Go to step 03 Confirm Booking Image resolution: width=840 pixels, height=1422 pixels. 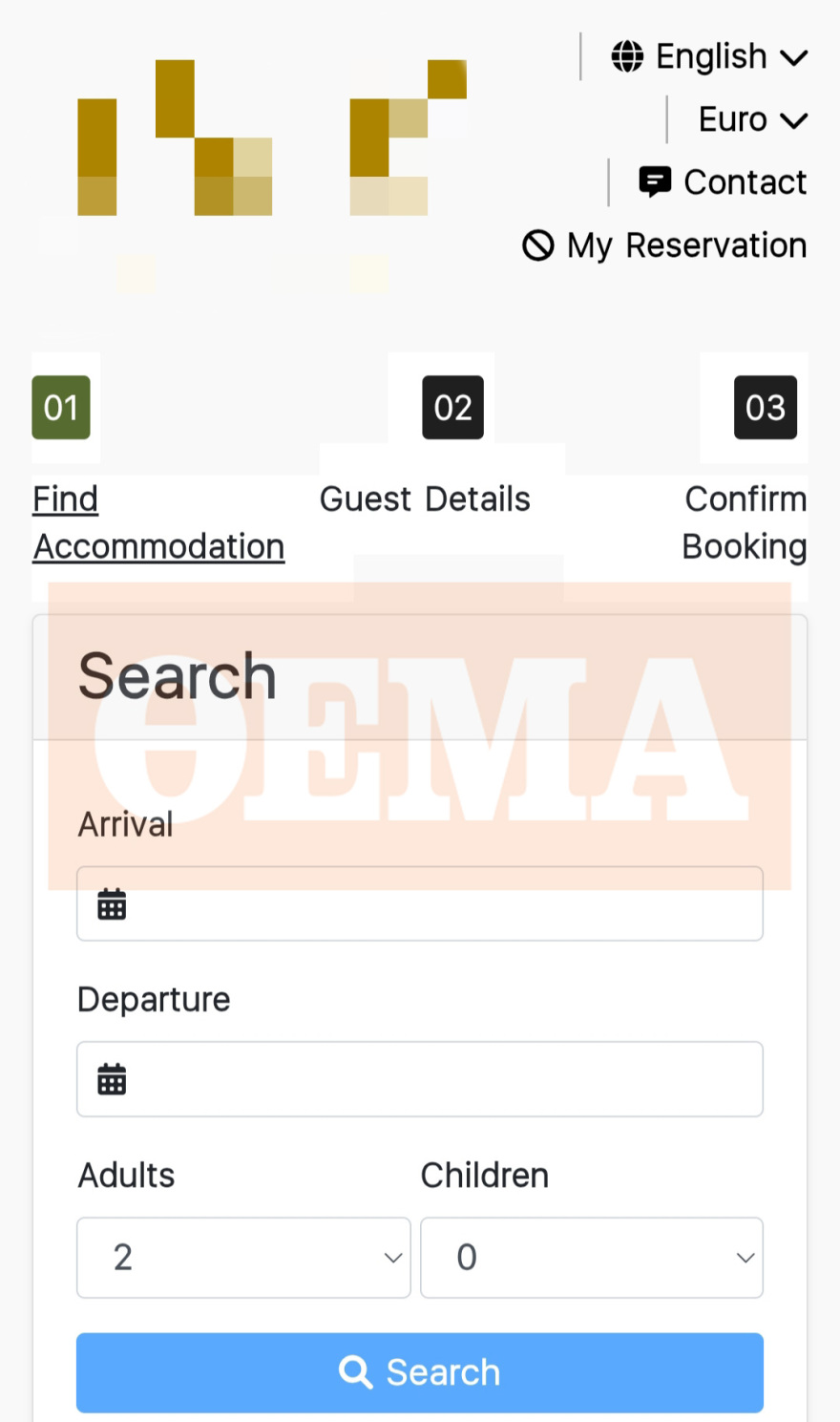point(745,522)
